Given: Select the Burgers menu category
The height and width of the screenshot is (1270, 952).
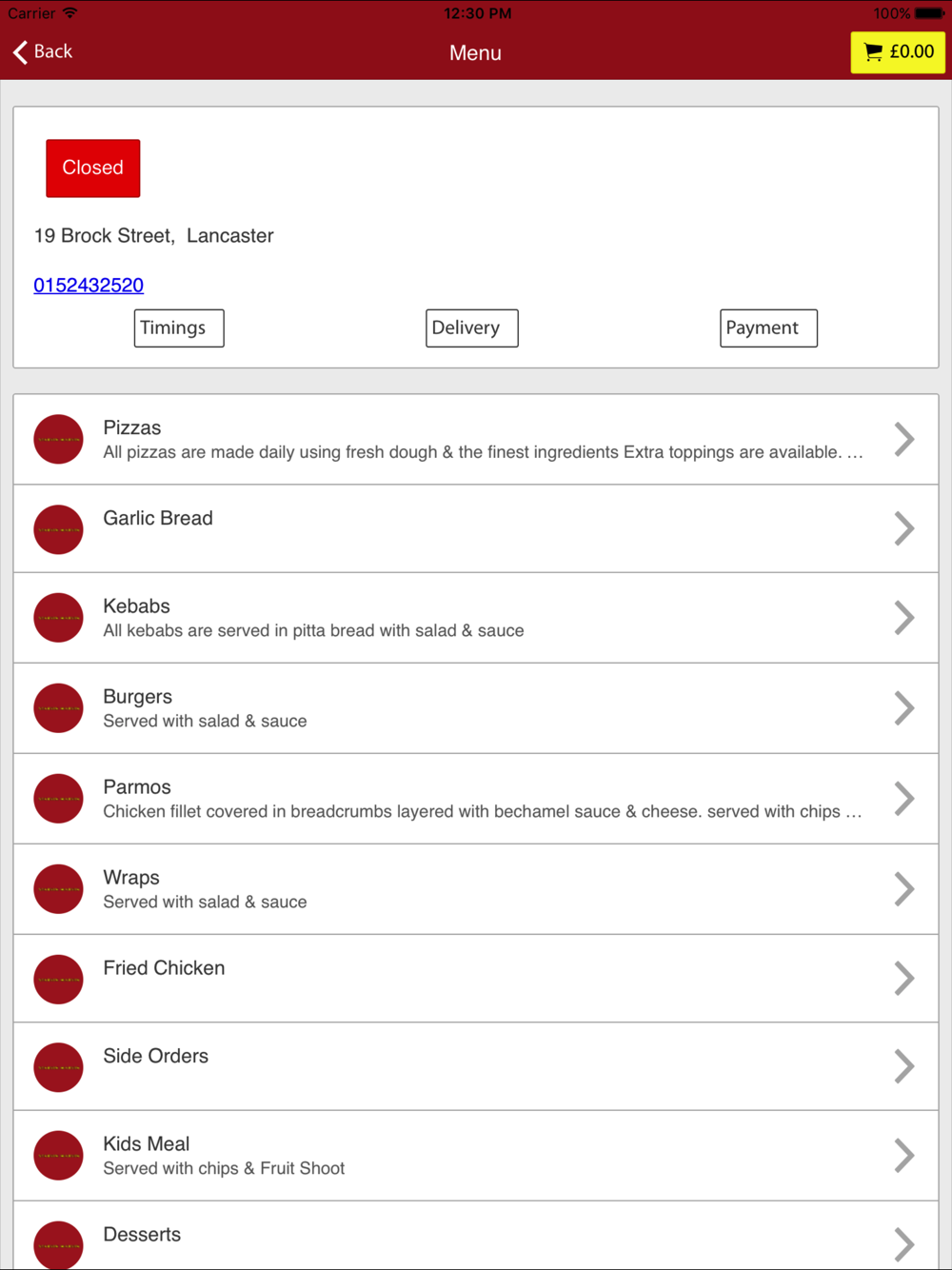Looking at the screenshot, I should pos(476,708).
